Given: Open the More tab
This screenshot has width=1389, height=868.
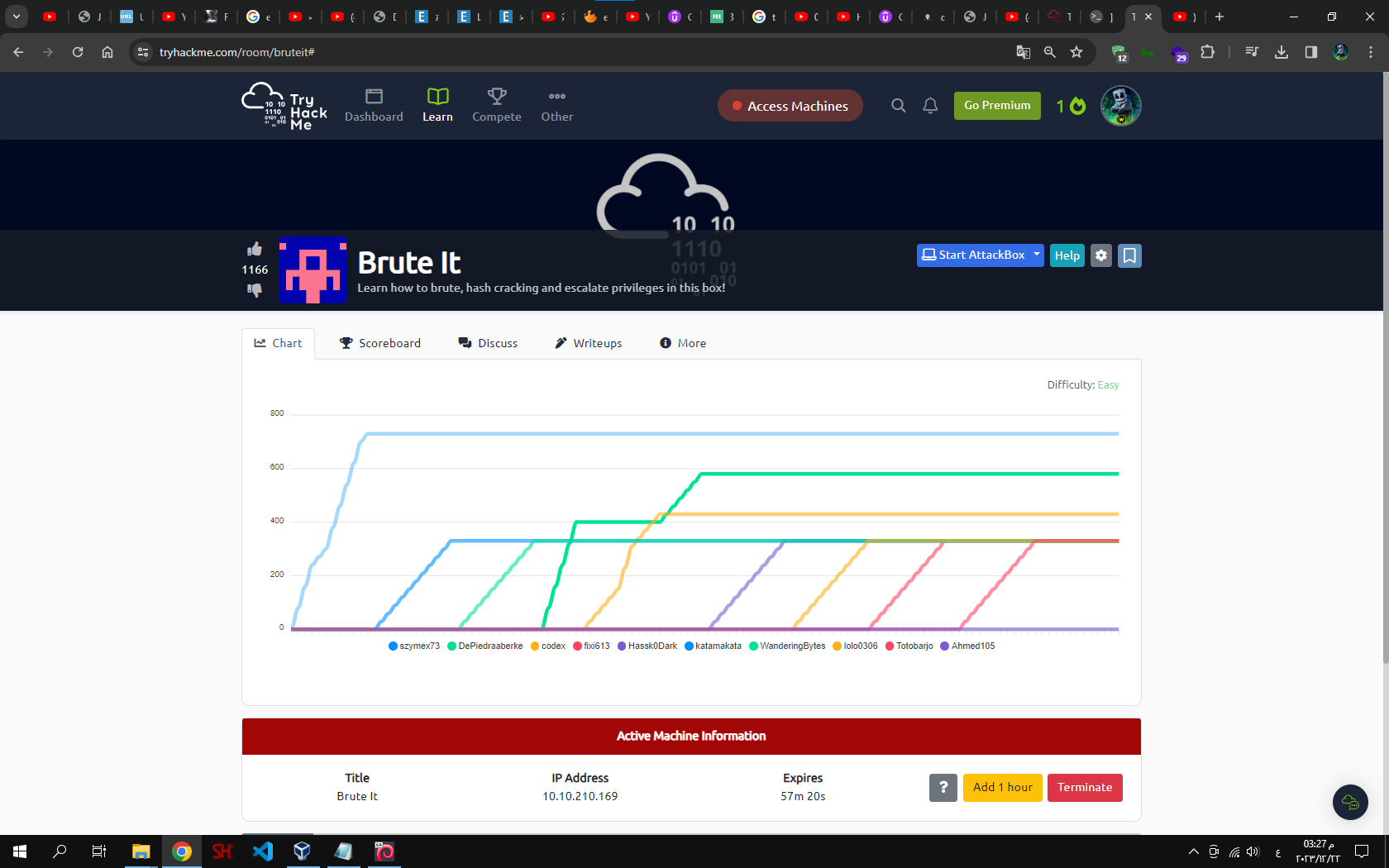Looking at the screenshot, I should (683, 343).
